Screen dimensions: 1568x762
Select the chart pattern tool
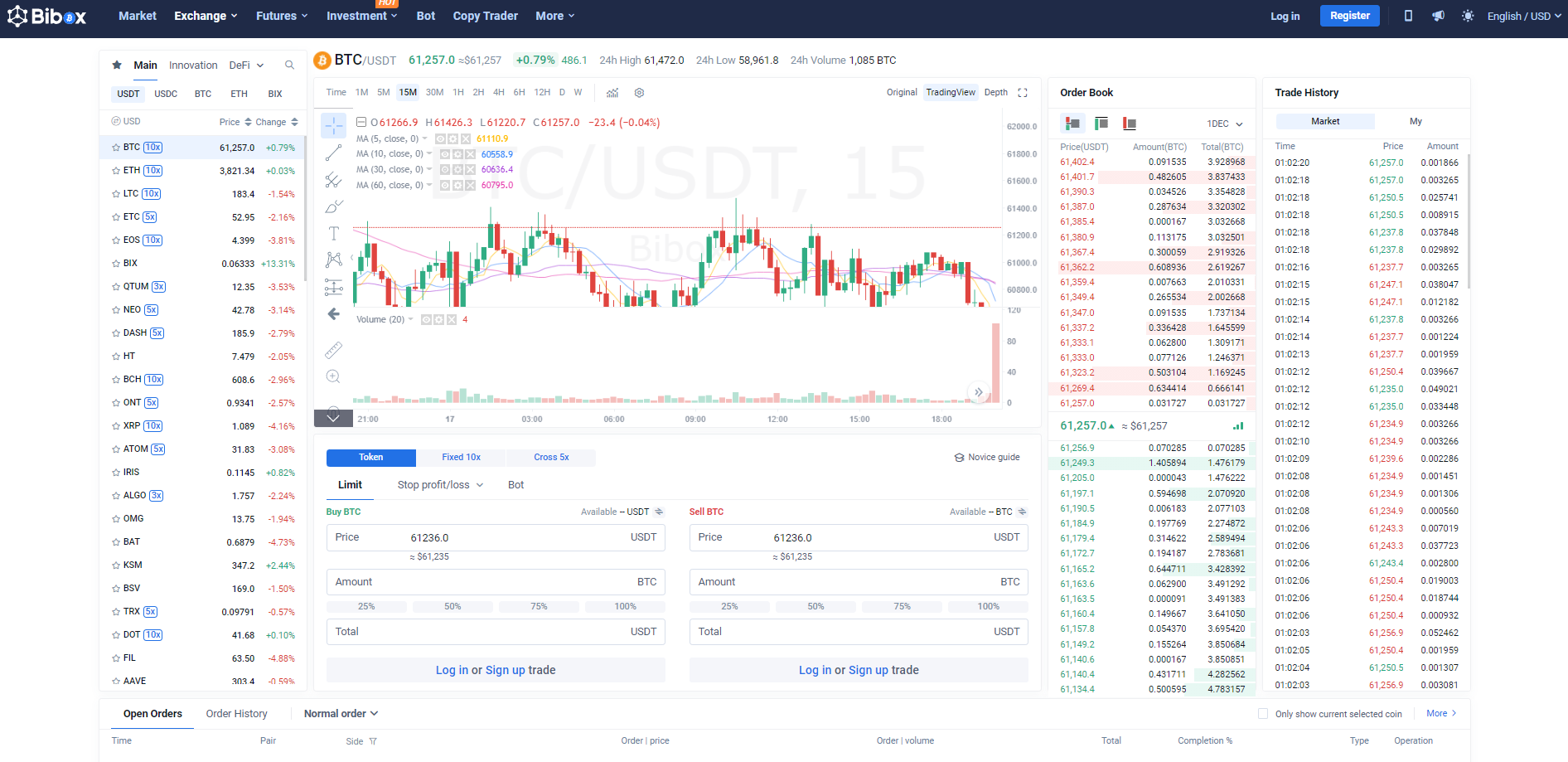tap(334, 260)
